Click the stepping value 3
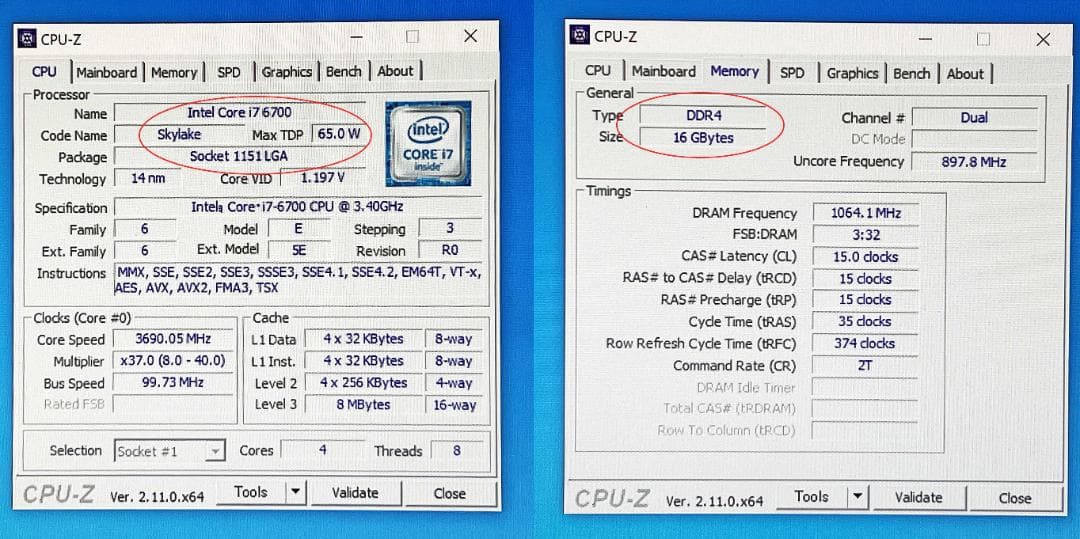1080x539 pixels. click(450, 228)
